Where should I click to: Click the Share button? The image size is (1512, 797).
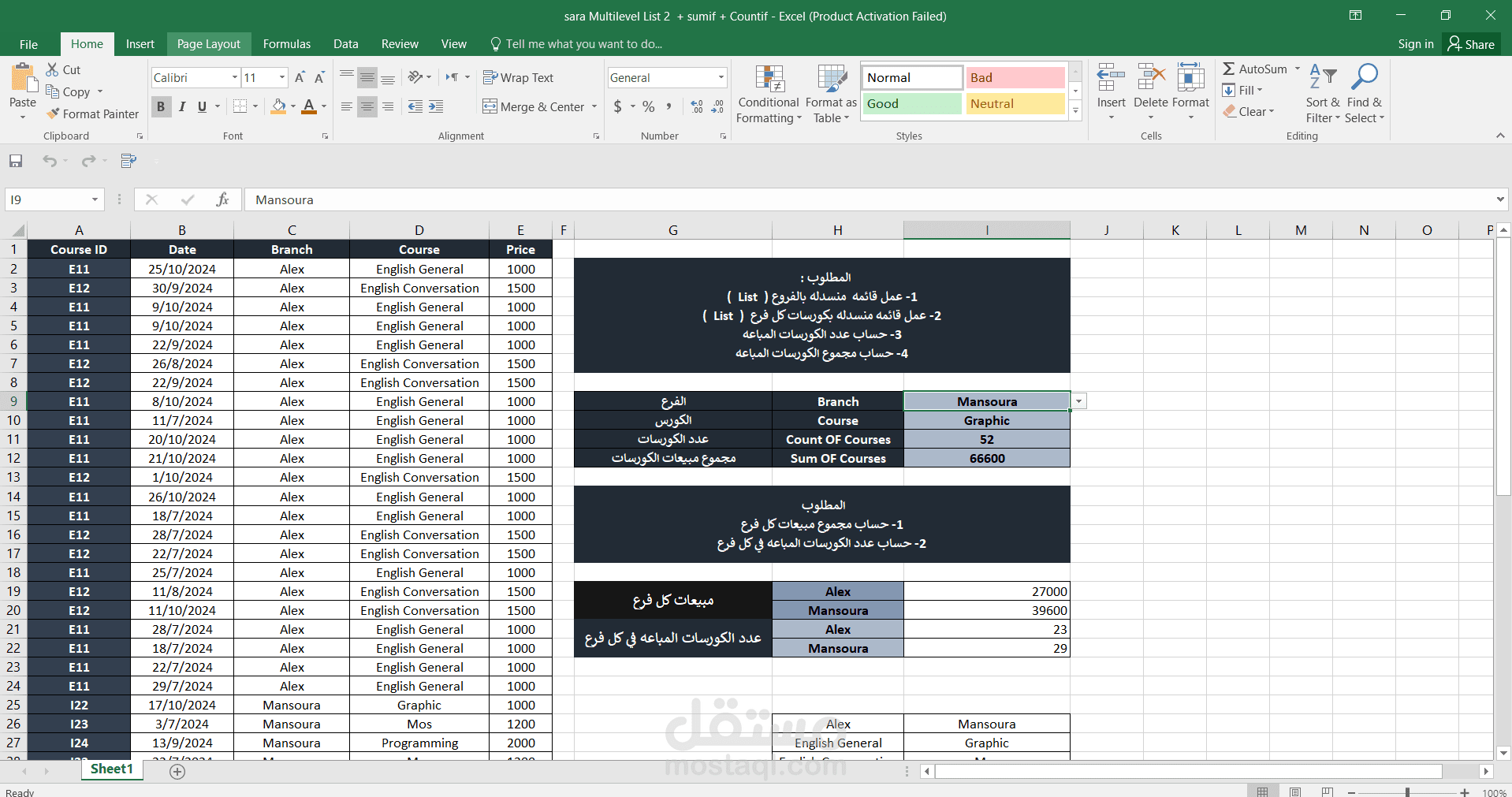[x=1471, y=43]
